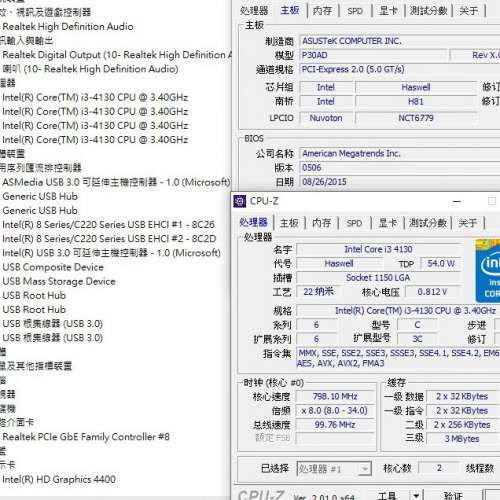
Task: Click manufacturer field ASUSTeK COMPUTER INC.
Action: [x=399, y=41]
